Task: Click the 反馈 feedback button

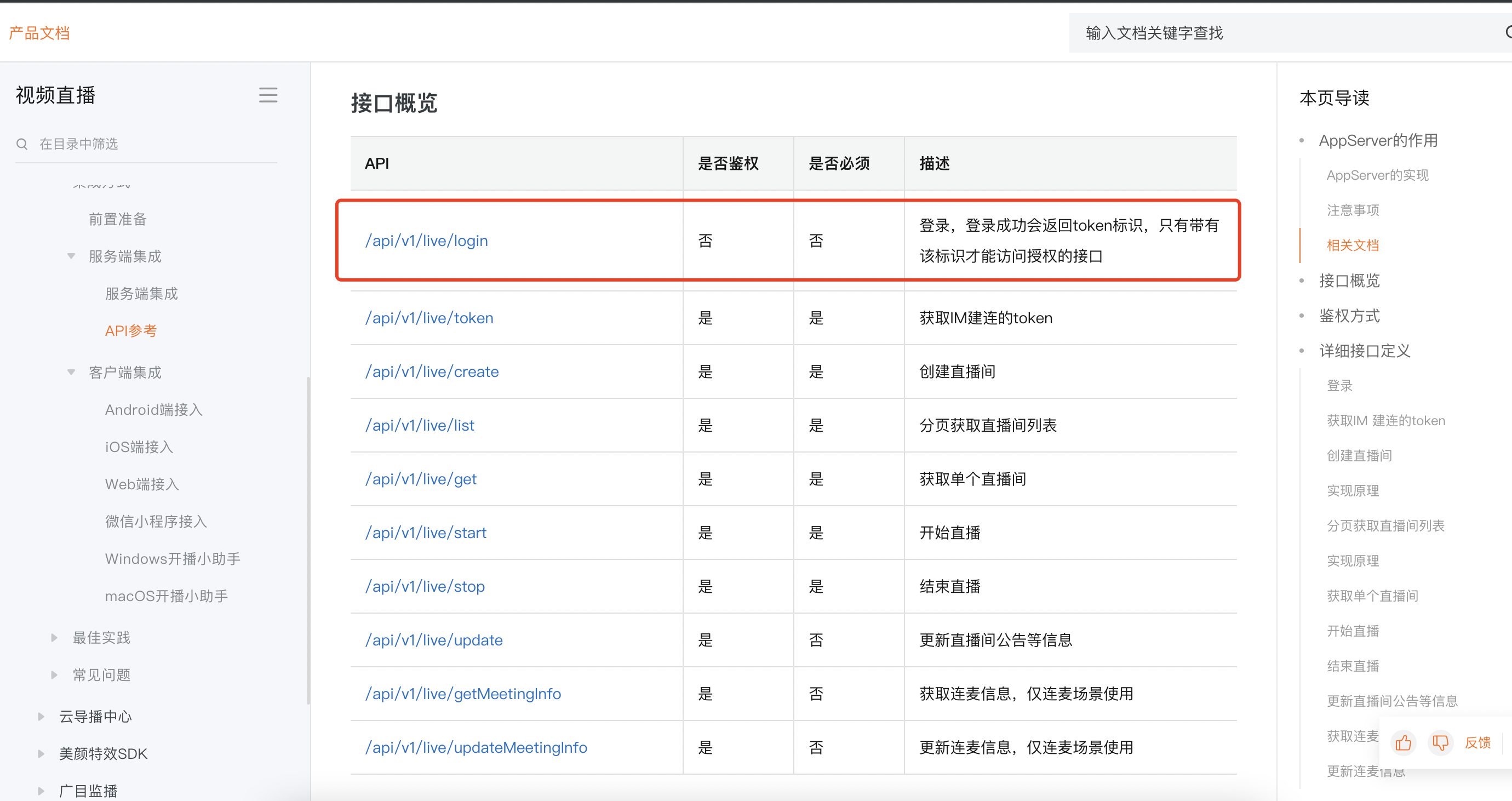Action: coord(1477,743)
